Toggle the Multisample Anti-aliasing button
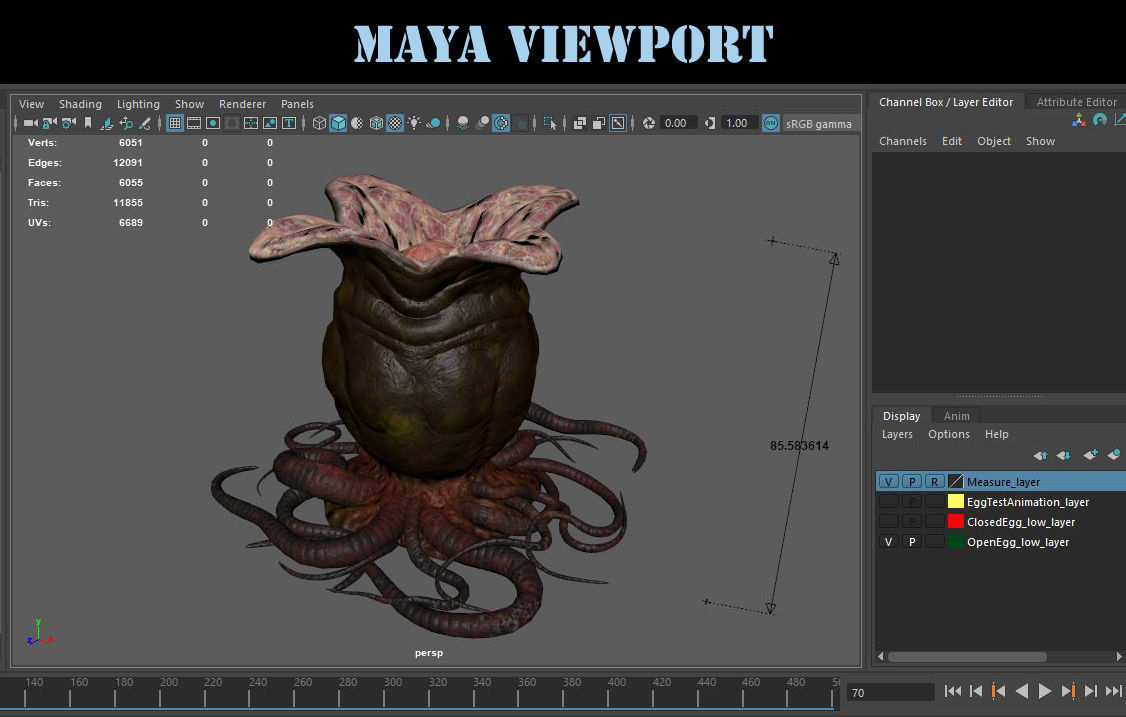This screenshot has height=717, width=1126. (501, 123)
